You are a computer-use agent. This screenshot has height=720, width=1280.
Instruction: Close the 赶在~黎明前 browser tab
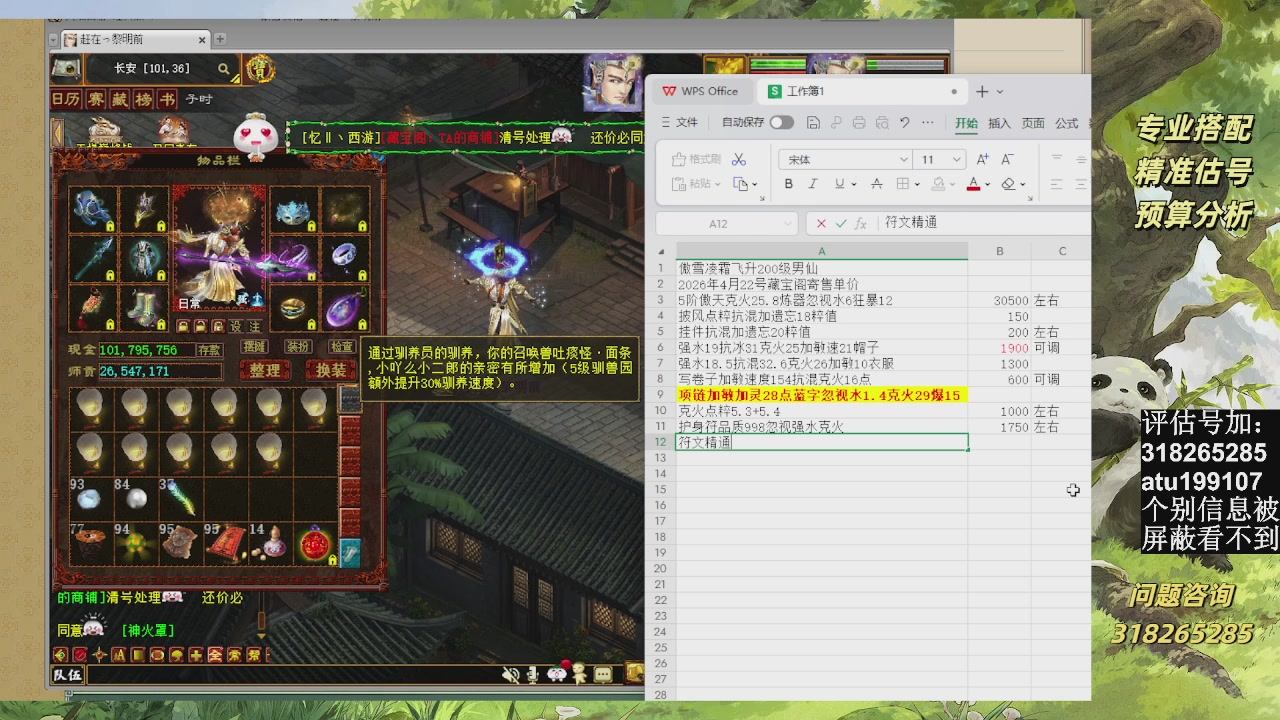point(202,40)
